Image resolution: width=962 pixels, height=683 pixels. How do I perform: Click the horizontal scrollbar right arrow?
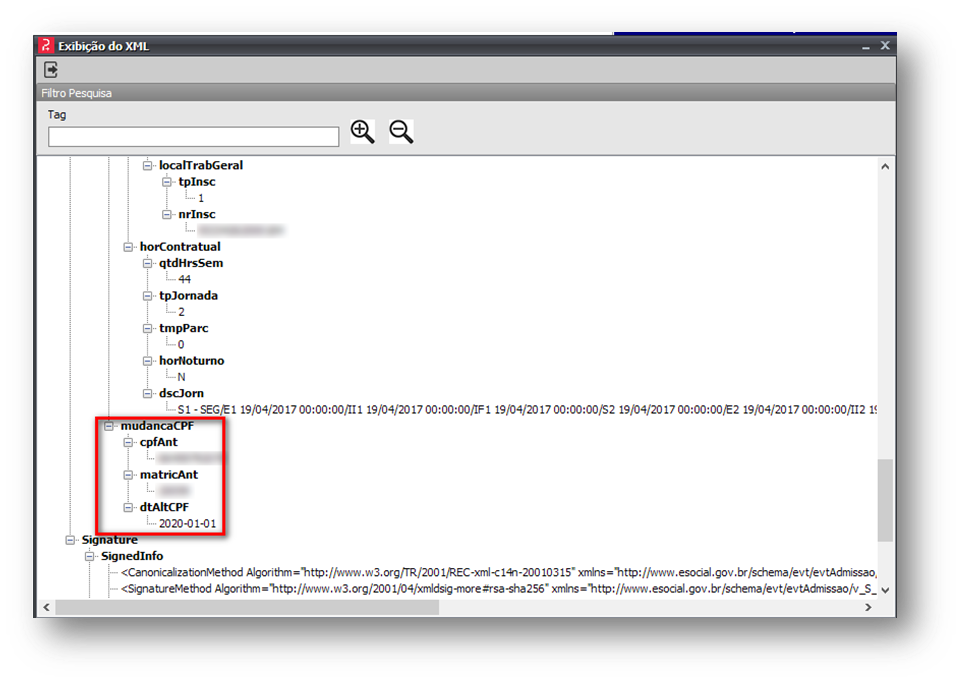[x=868, y=607]
